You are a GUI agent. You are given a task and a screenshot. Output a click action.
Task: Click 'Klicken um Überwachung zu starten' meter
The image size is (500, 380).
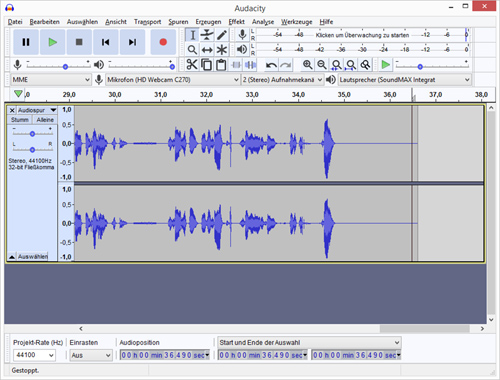pos(362,35)
